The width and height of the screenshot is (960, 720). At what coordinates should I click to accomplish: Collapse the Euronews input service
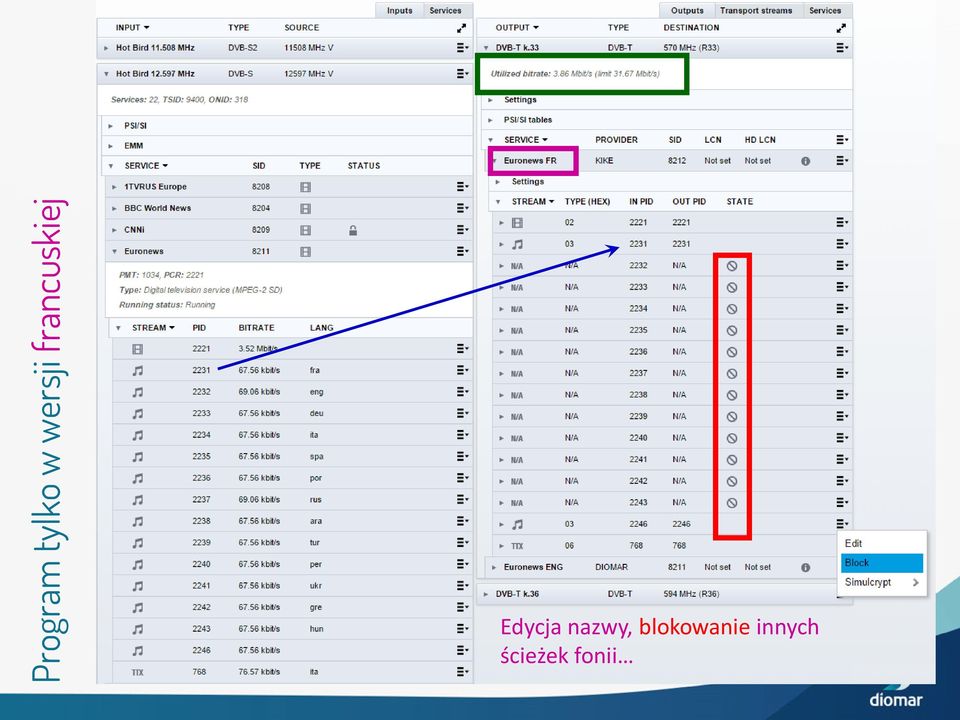pos(114,252)
